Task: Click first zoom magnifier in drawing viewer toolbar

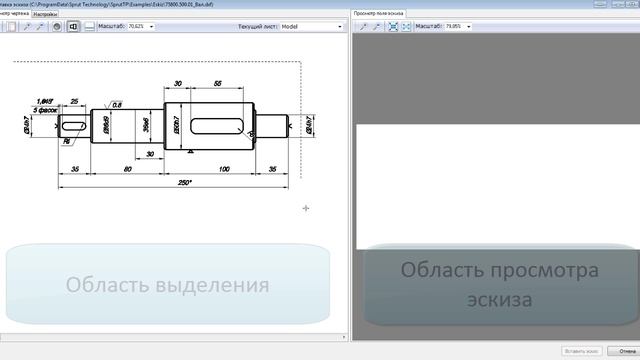Action: 27,27
